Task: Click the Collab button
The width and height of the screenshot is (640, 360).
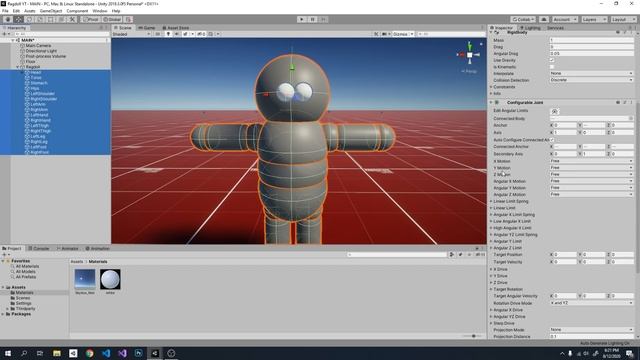Action: click(523, 19)
